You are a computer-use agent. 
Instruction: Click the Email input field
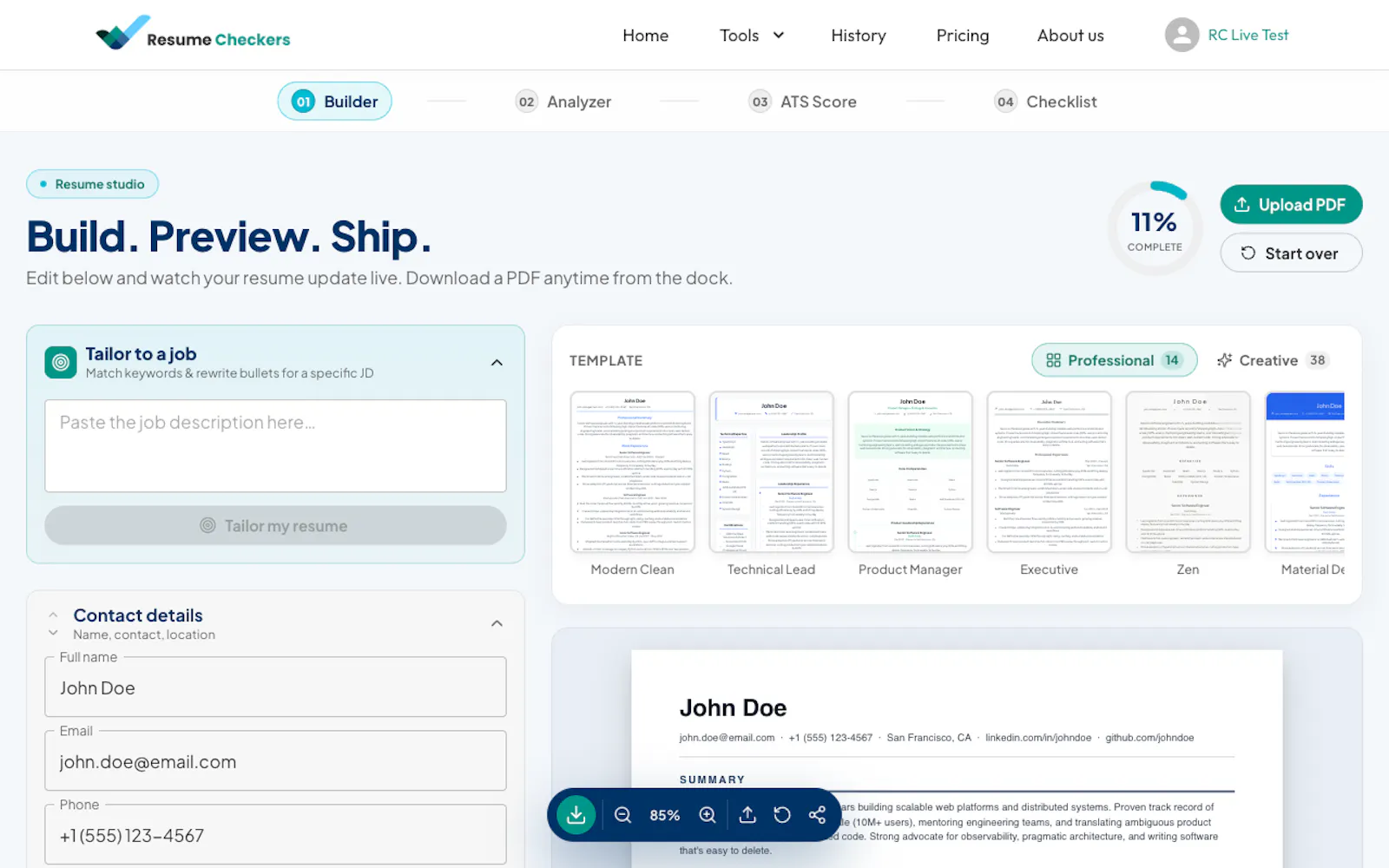pos(275,761)
